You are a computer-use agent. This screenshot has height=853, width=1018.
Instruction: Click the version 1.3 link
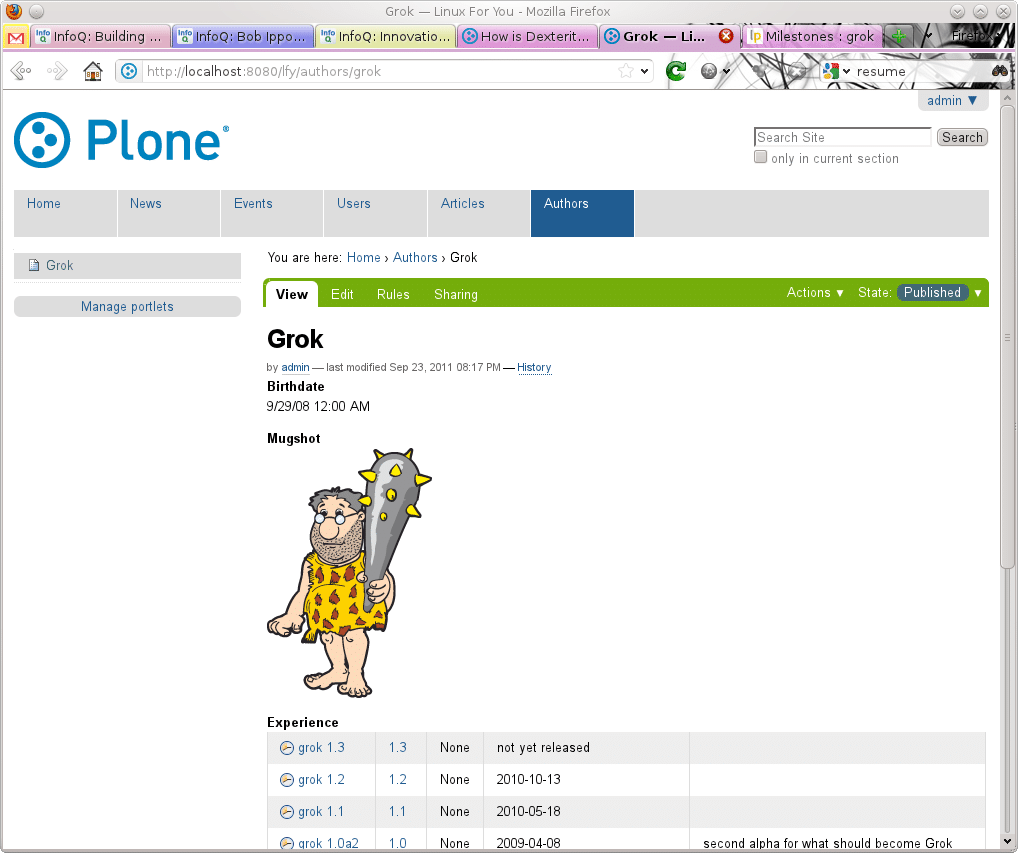[398, 748]
